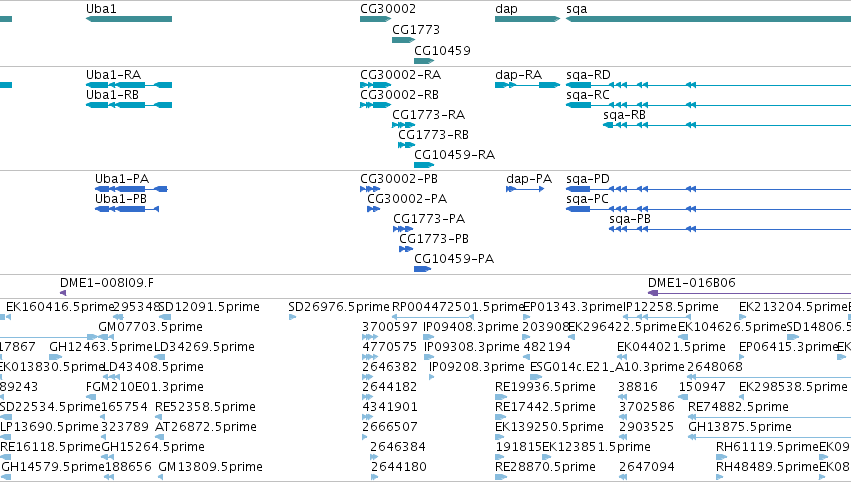Click feature label 3700597
The image size is (851, 482).
pos(390,327)
